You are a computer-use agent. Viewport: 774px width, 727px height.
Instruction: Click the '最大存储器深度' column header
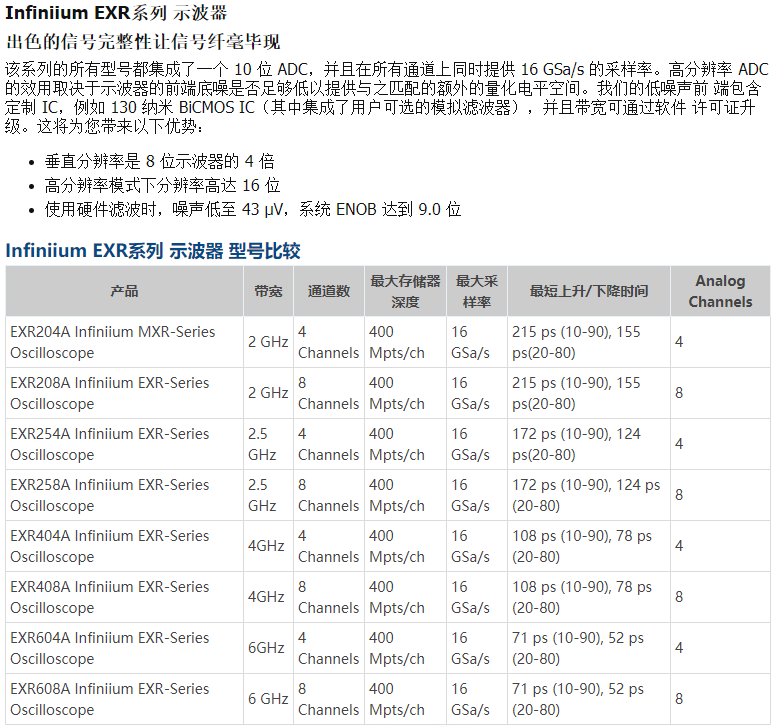[x=405, y=291]
